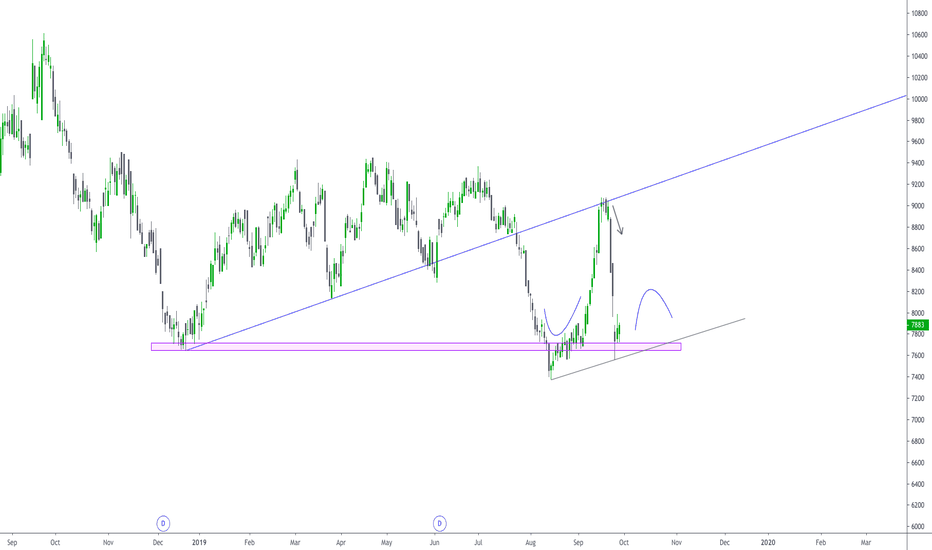Image resolution: width=932 pixels, height=550 pixels.
Task: Click the 8800 price axis label
Action: pos(919,227)
